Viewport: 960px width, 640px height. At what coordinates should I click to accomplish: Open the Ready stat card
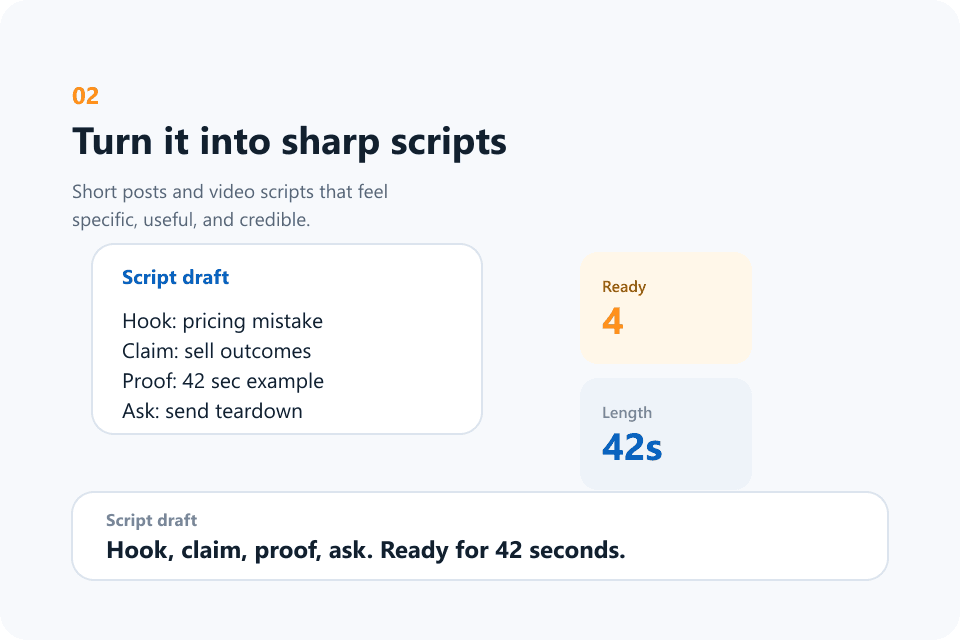tap(666, 308)
